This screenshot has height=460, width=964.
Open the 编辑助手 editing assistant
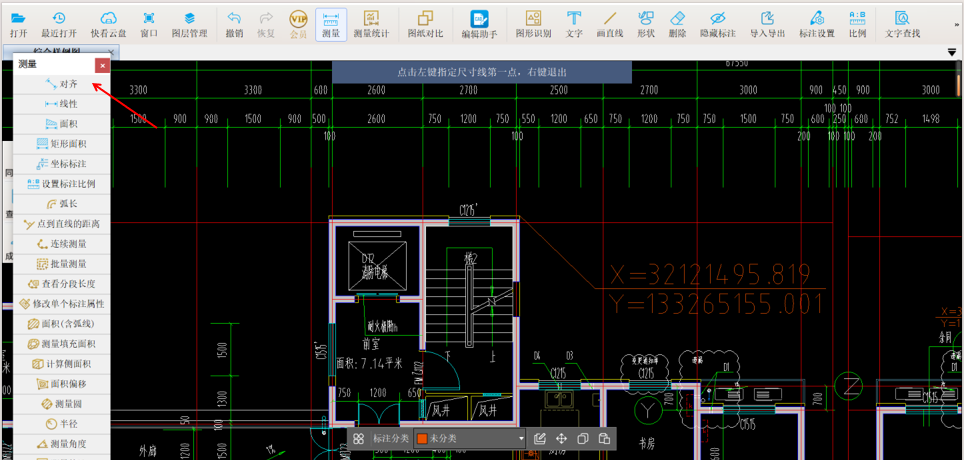click(480, 26)
